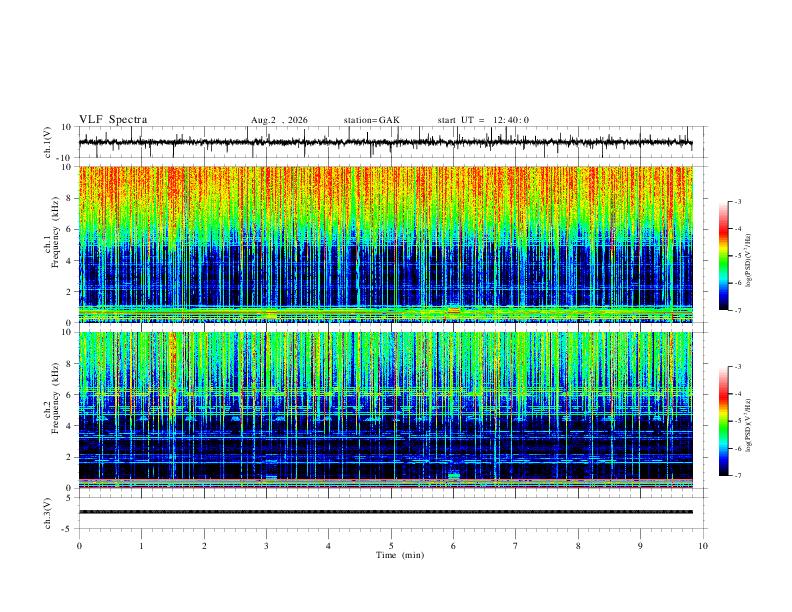The width and height of the screenshot is (792, 612).
Task: Click the ch.1 voltage waveform trace
Action: (x=385, y=142)
